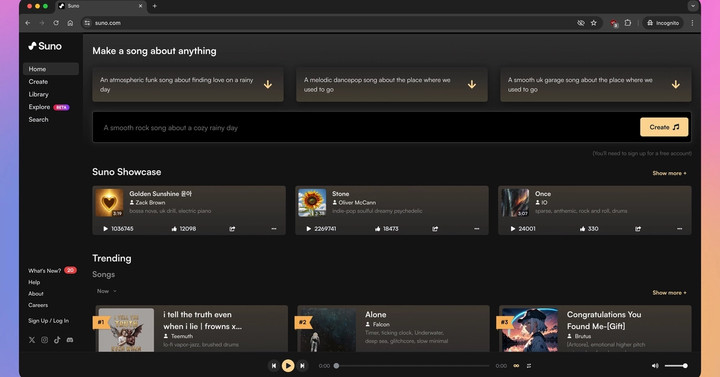
Task: Go to Library in the sidebar
Action: coord(39,94)
